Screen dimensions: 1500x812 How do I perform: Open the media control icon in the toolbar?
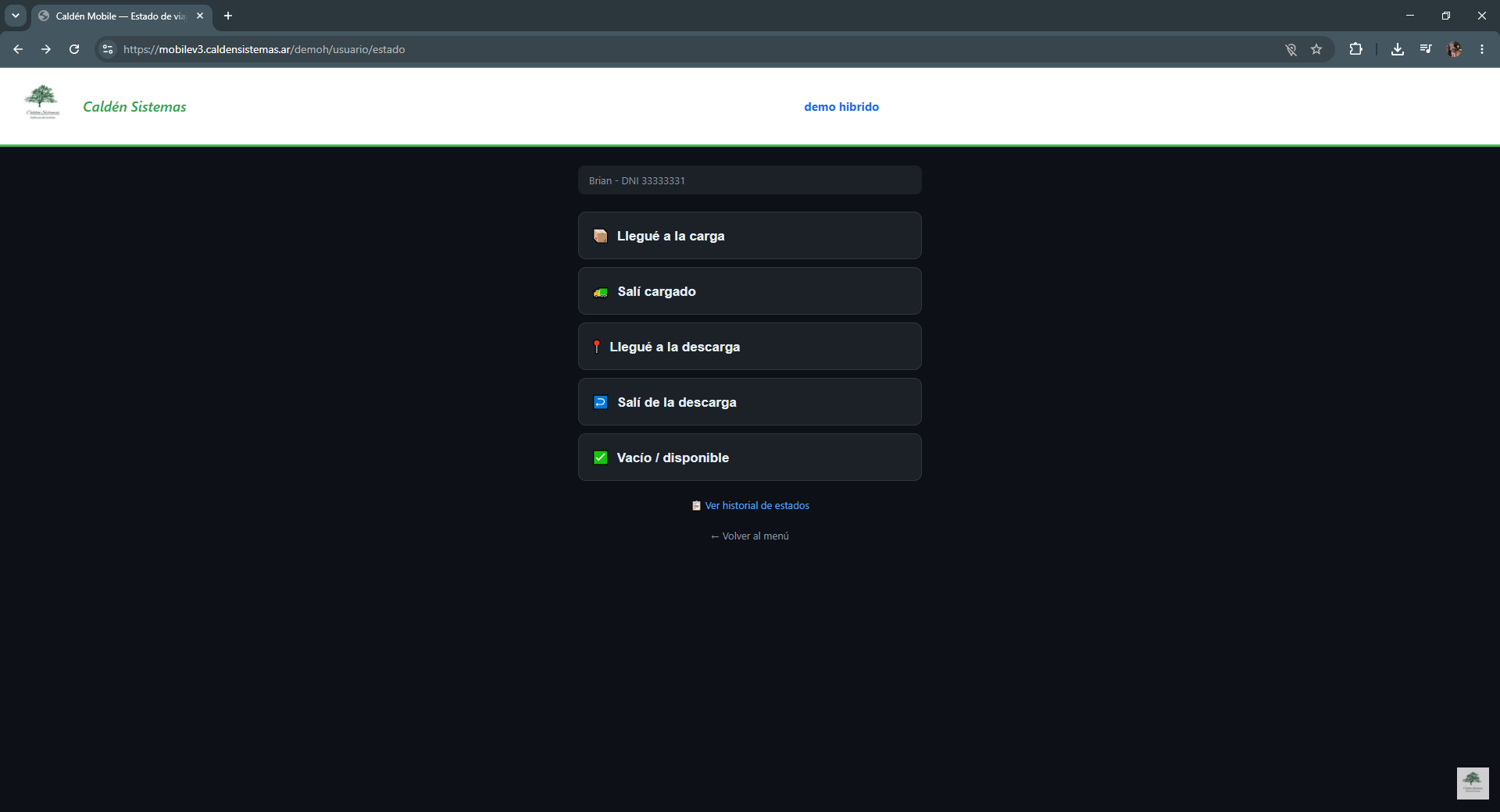(x=1426, y=49)
